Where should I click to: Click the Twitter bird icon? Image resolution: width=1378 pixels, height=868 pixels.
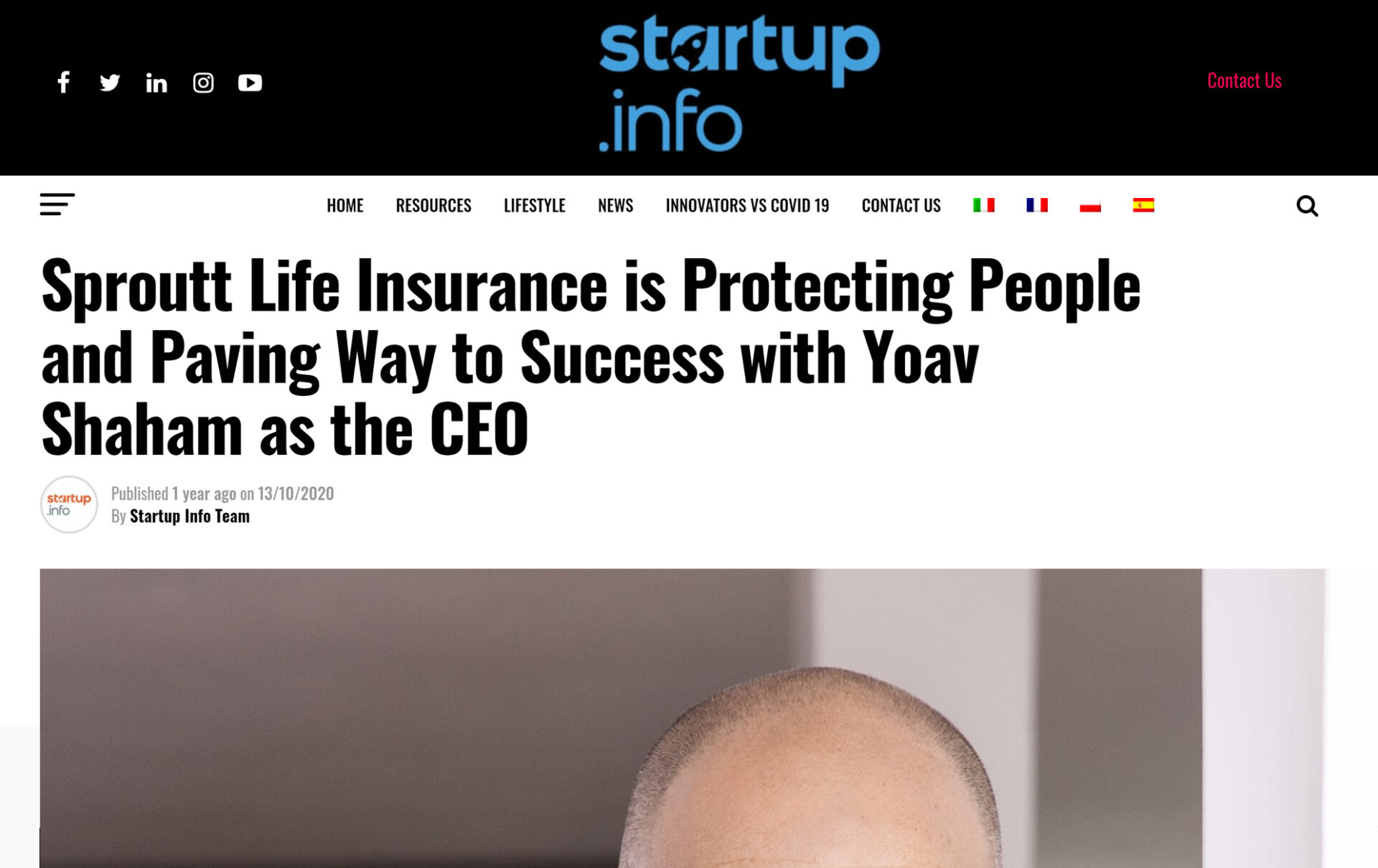[110, 82]
